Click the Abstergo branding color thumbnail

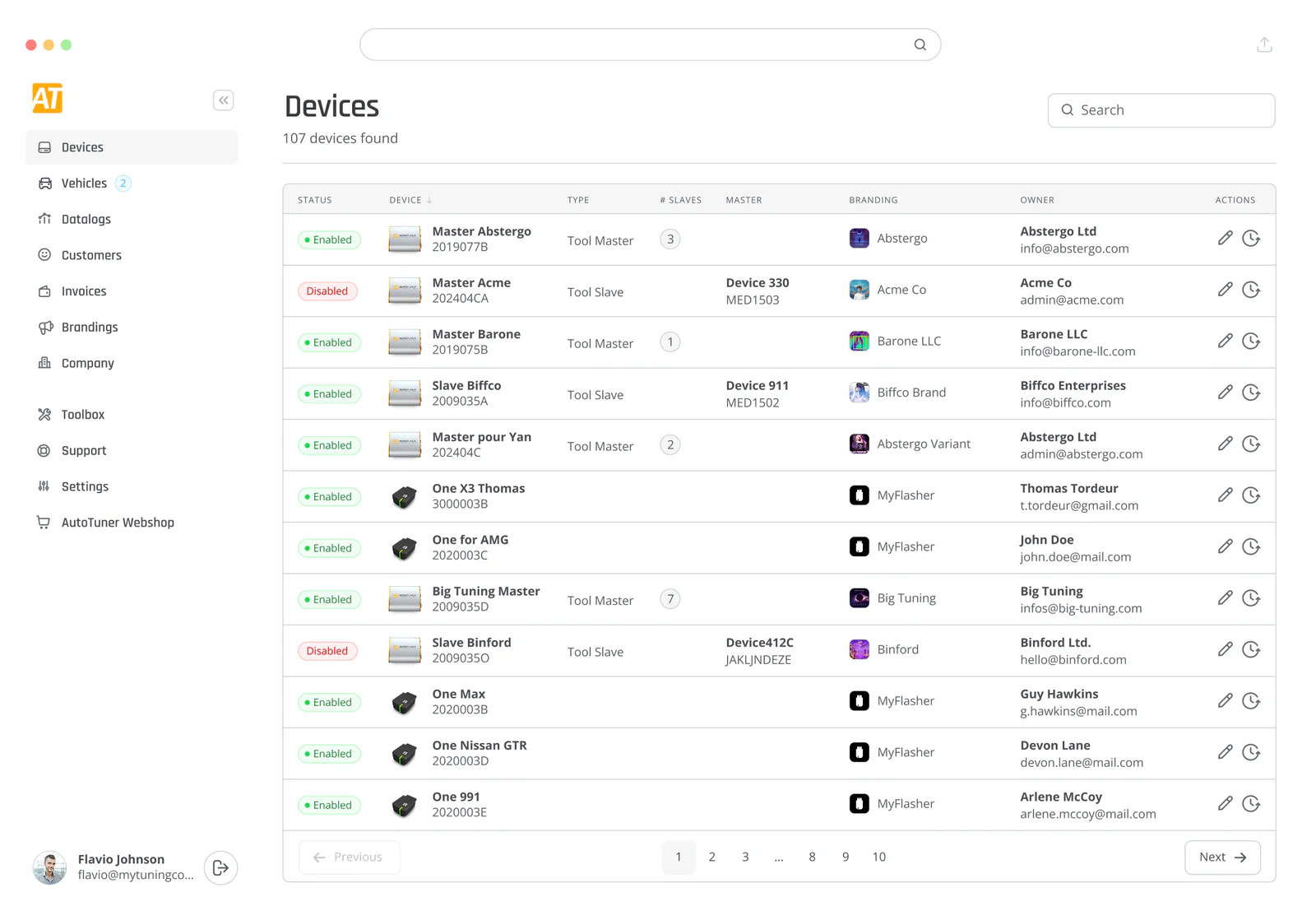tap(859, 239)
